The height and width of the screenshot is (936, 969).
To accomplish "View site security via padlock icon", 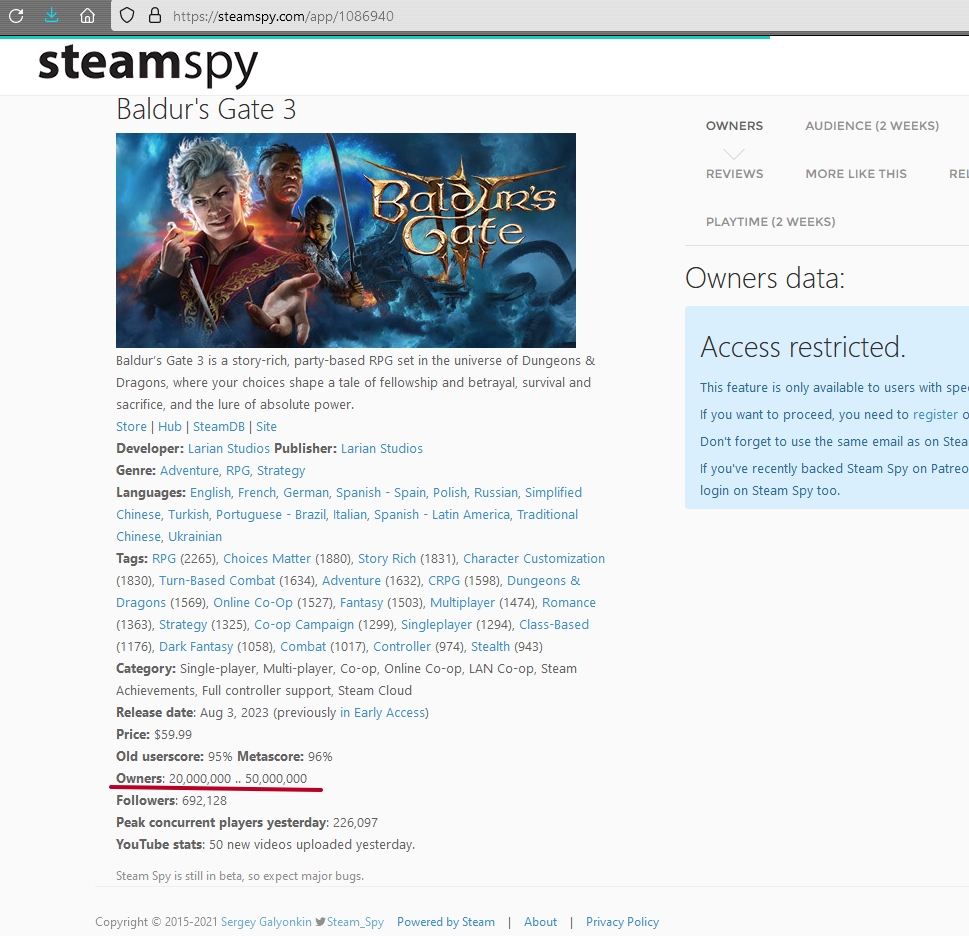I will click(x=155, y=15).
